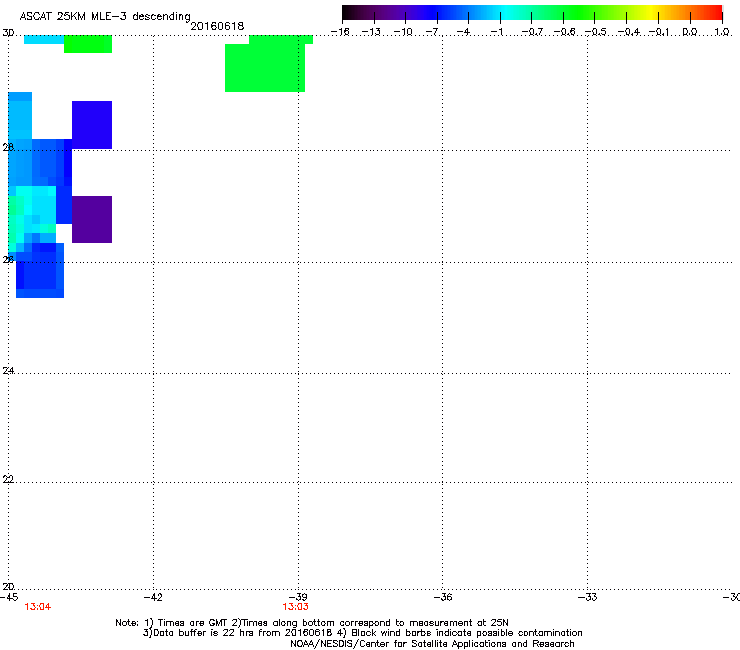
Task: Click the red 13:04 time label
Action: pyautogui.click(x=38, y=607)
